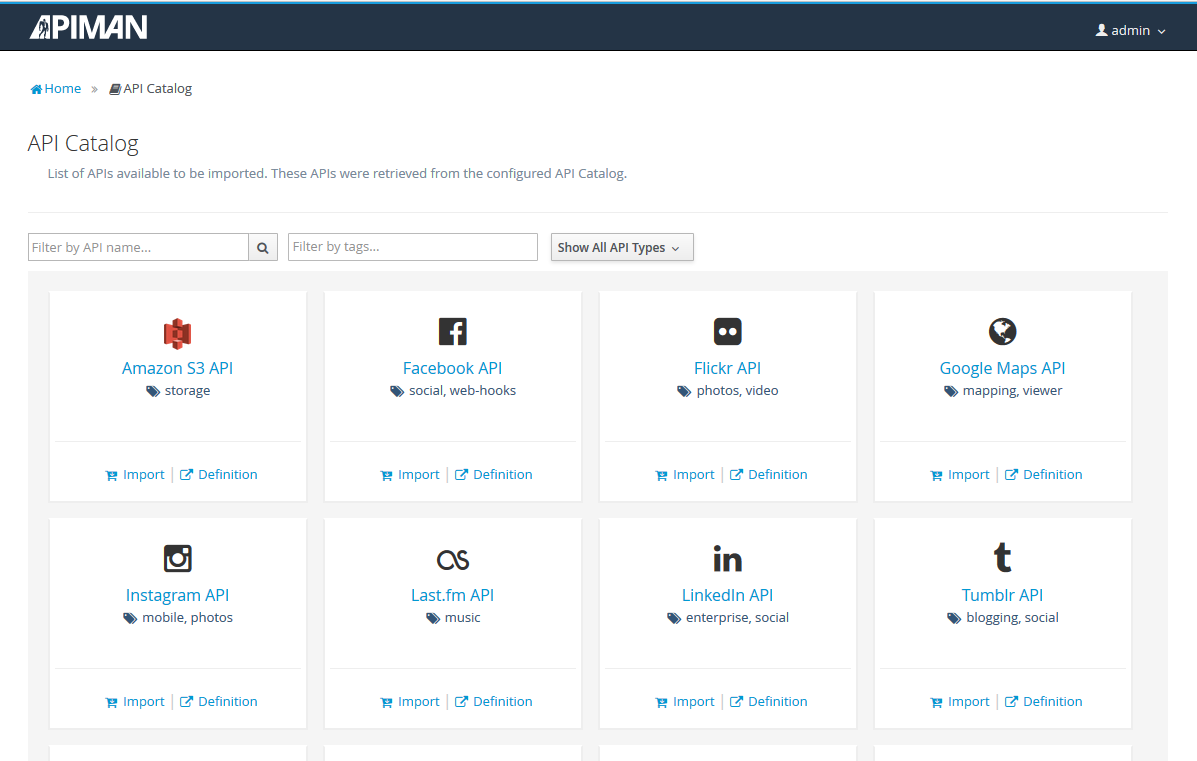Click the tag icon under Google Maps API
This screenshot has width=1197, height=761.
950,392
